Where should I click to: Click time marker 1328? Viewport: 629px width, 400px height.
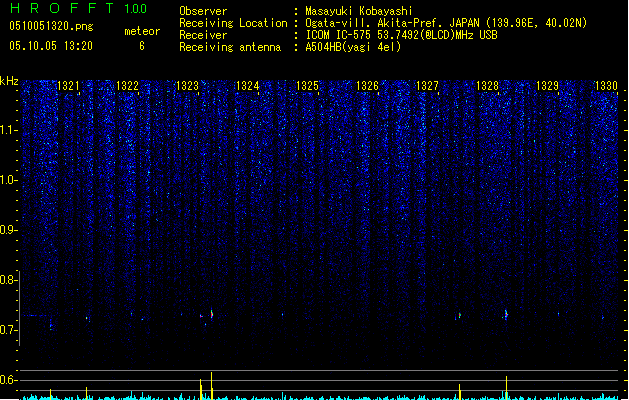(x=487, y=86)
